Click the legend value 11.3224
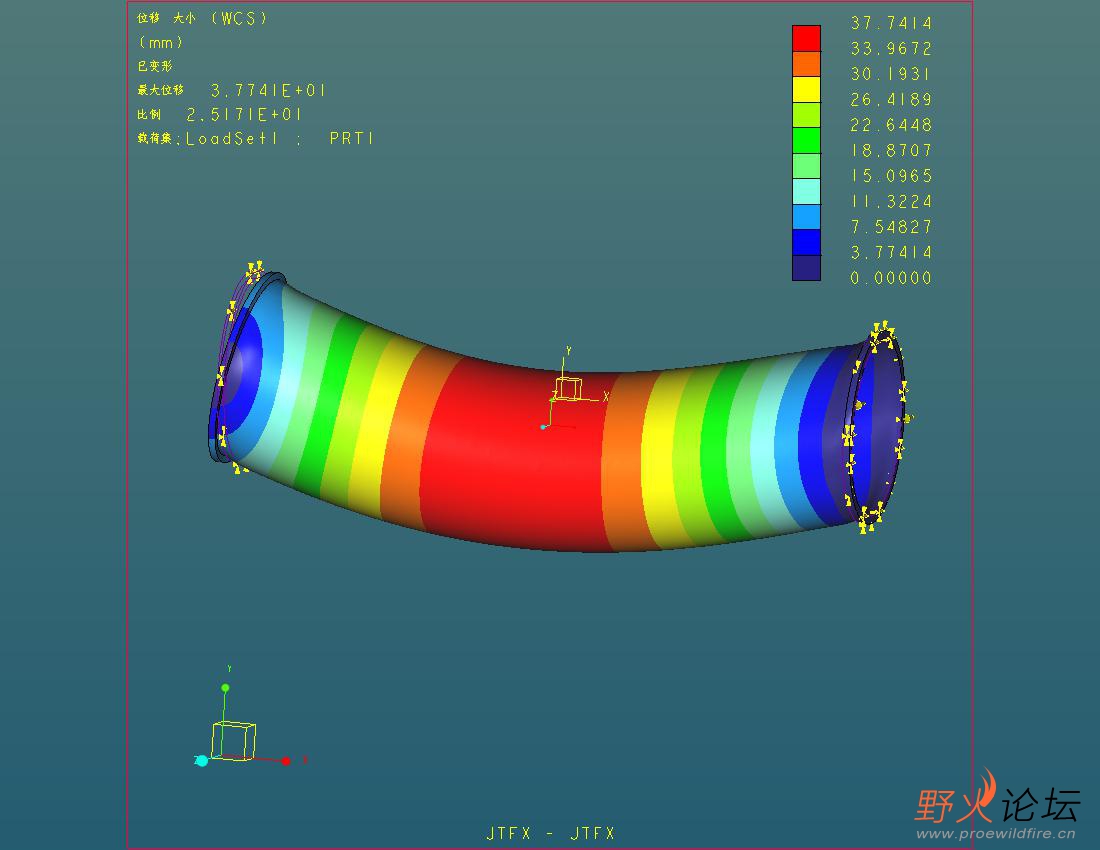 [891, 201]
